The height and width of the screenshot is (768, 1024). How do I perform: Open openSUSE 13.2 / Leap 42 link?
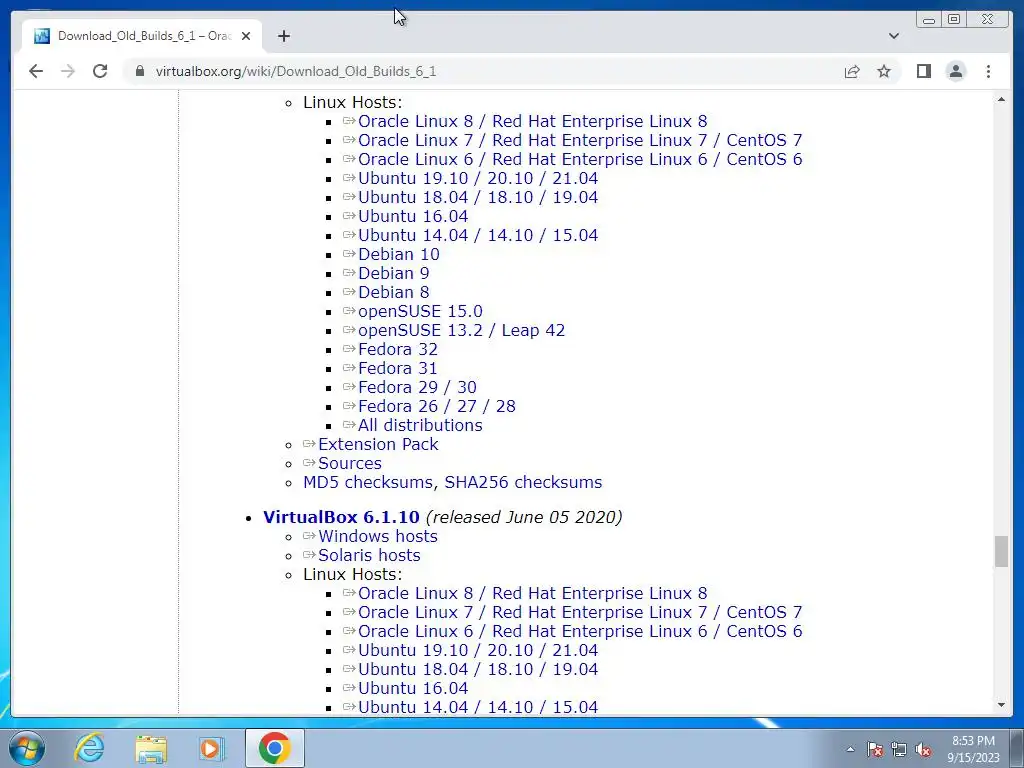tap(461, 330)
